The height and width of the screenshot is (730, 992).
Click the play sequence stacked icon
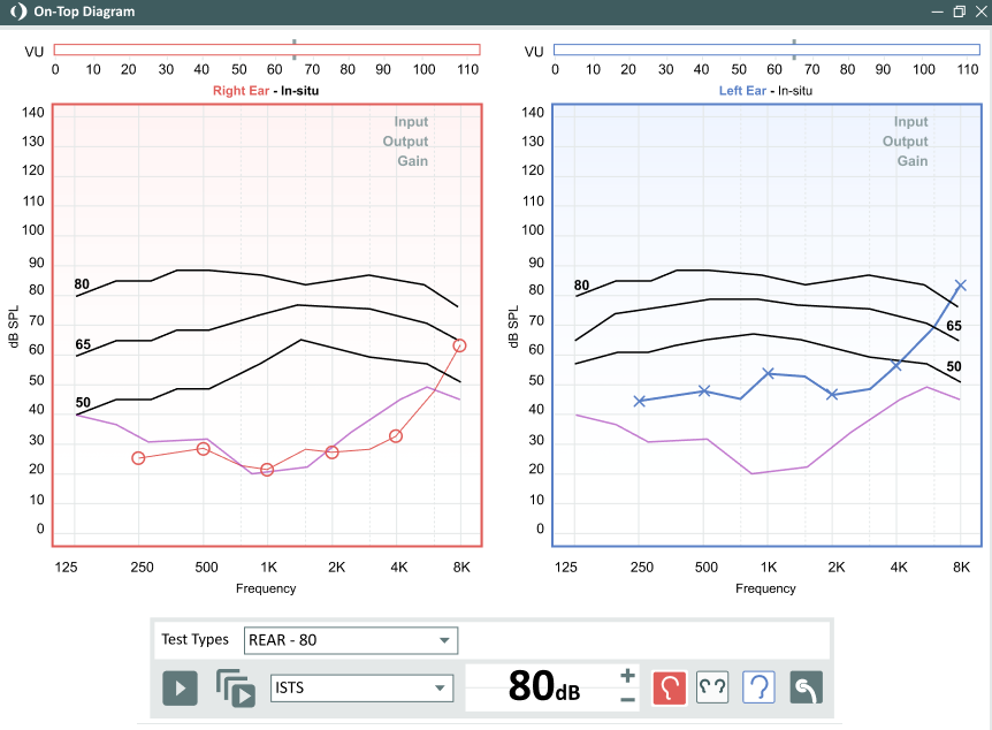click(235, 688)
